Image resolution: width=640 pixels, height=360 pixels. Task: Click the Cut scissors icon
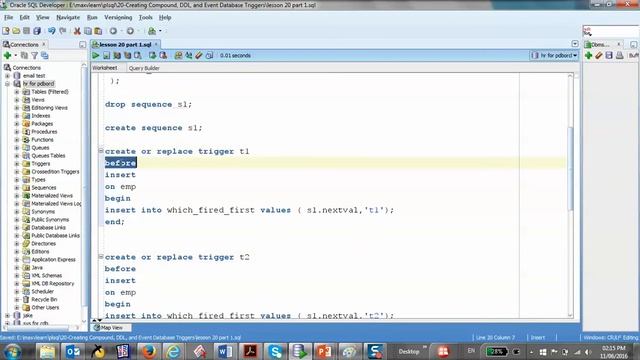77,31
